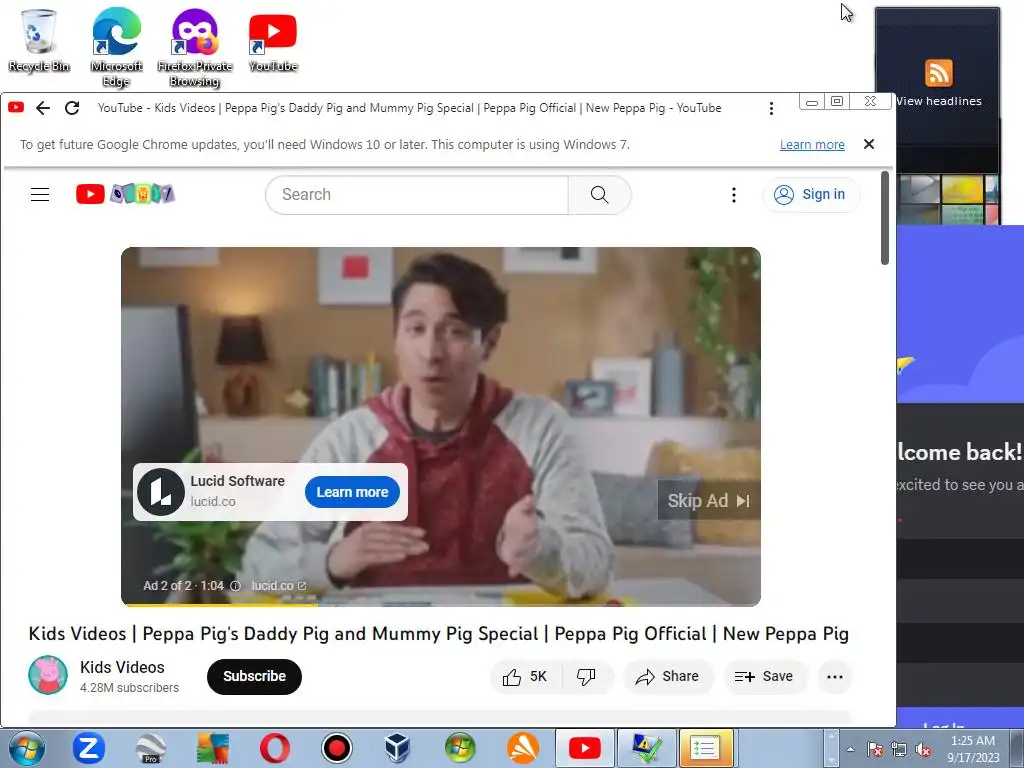Click the video ad progress bar
This screenshot has width=1024, height=768.
(441, 604)
